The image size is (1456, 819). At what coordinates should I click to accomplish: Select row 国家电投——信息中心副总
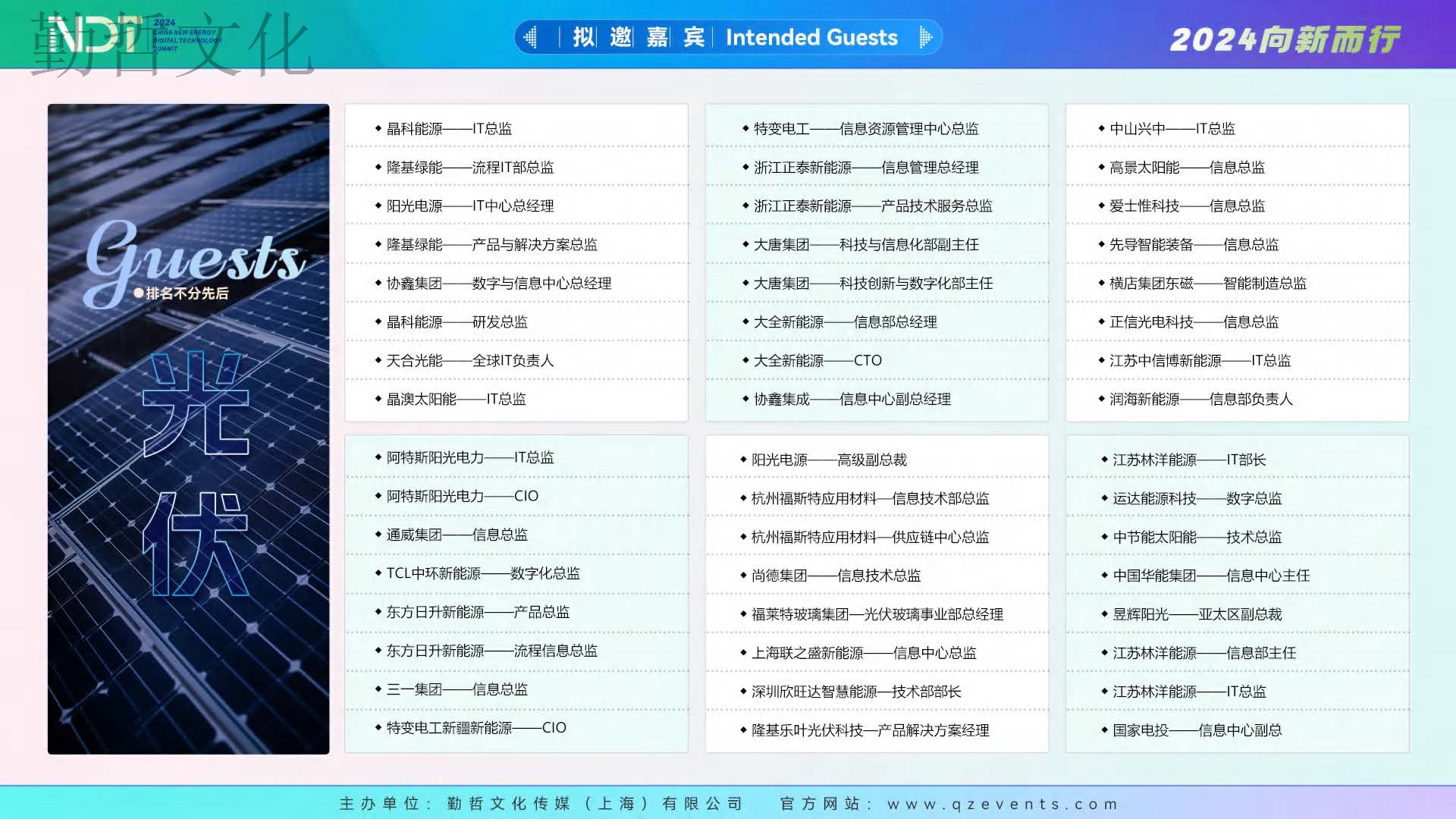[1238, 731]
